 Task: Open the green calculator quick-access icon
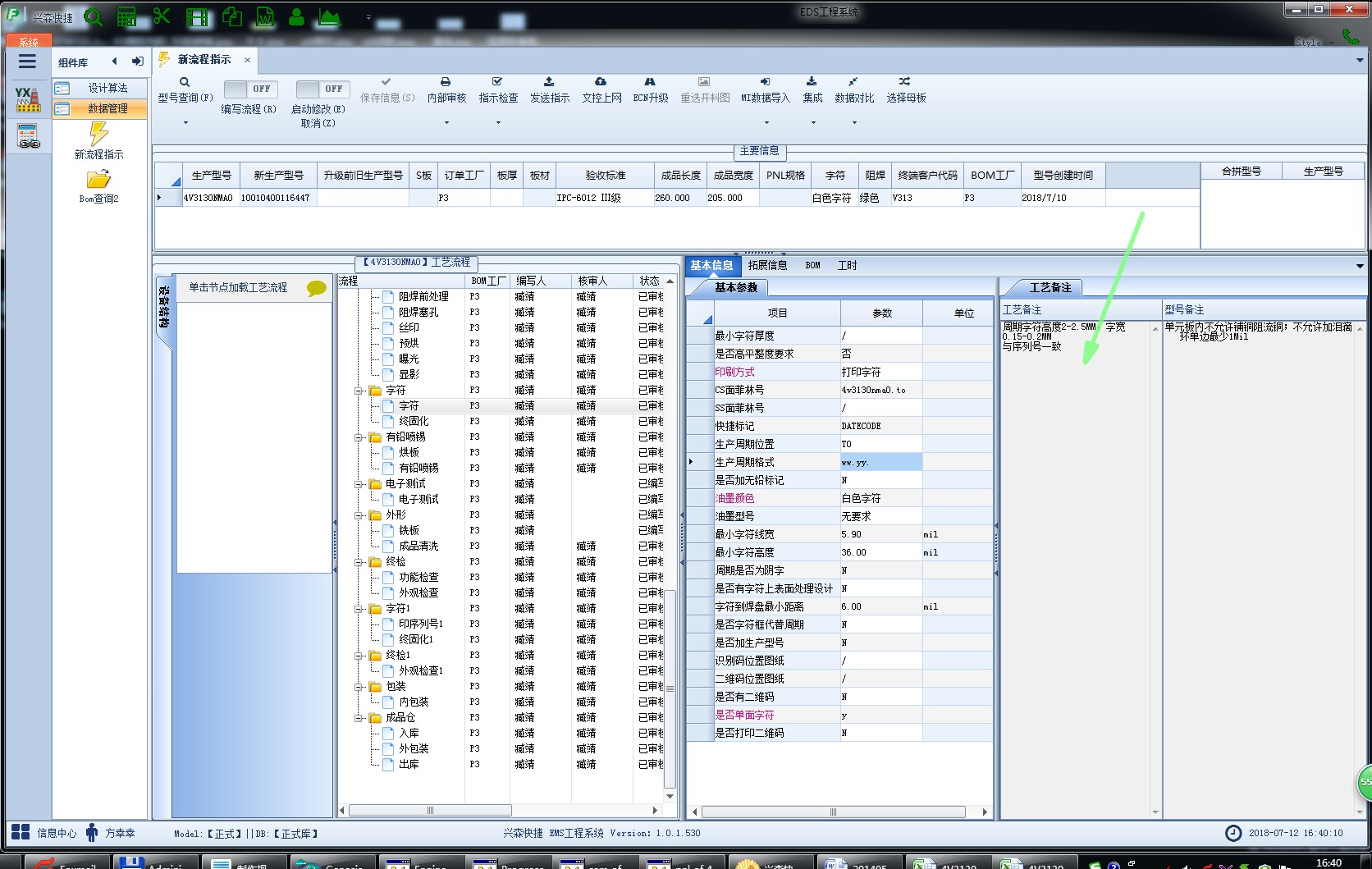click(x=127, y=16)
